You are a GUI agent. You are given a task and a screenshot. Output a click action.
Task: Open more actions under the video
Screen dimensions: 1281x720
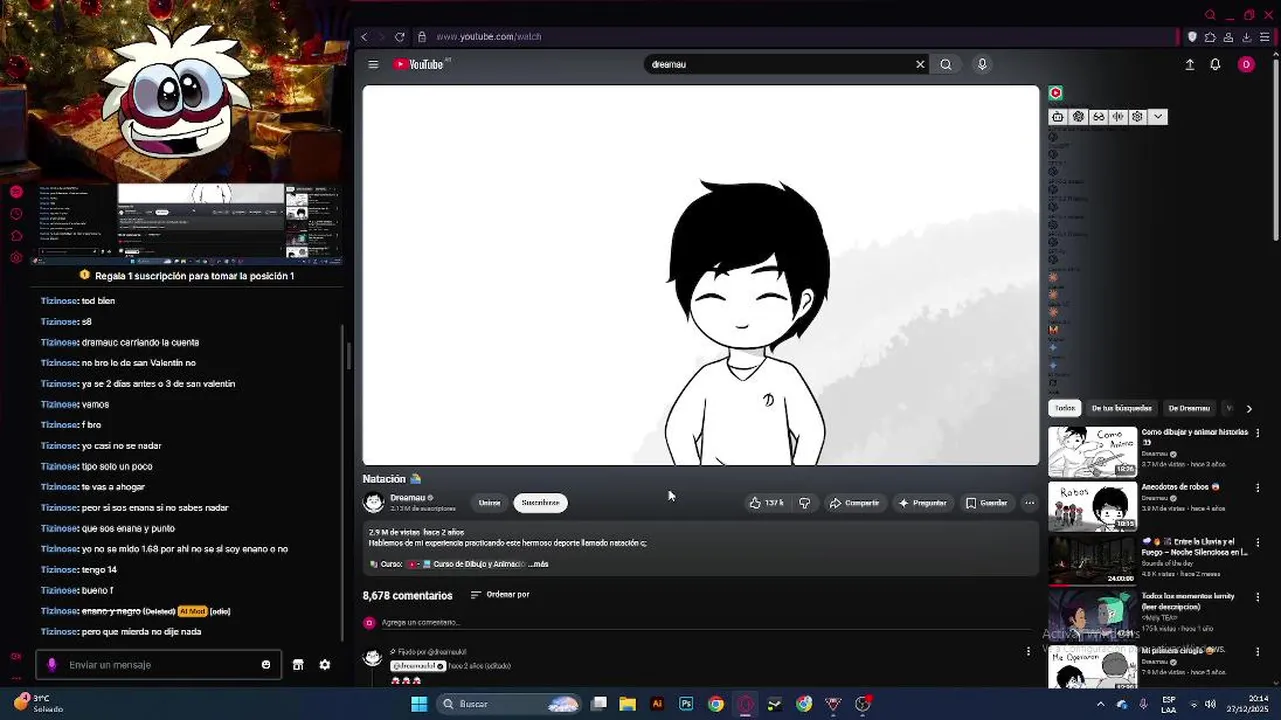(x=1029, y=503)
